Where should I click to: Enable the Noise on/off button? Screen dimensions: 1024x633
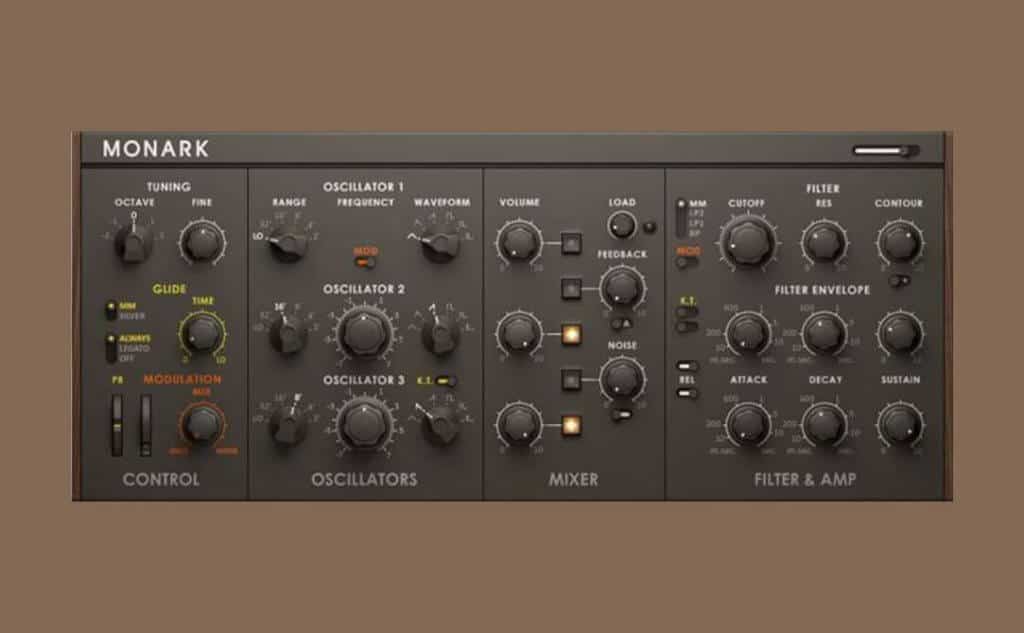coord(571,379)
